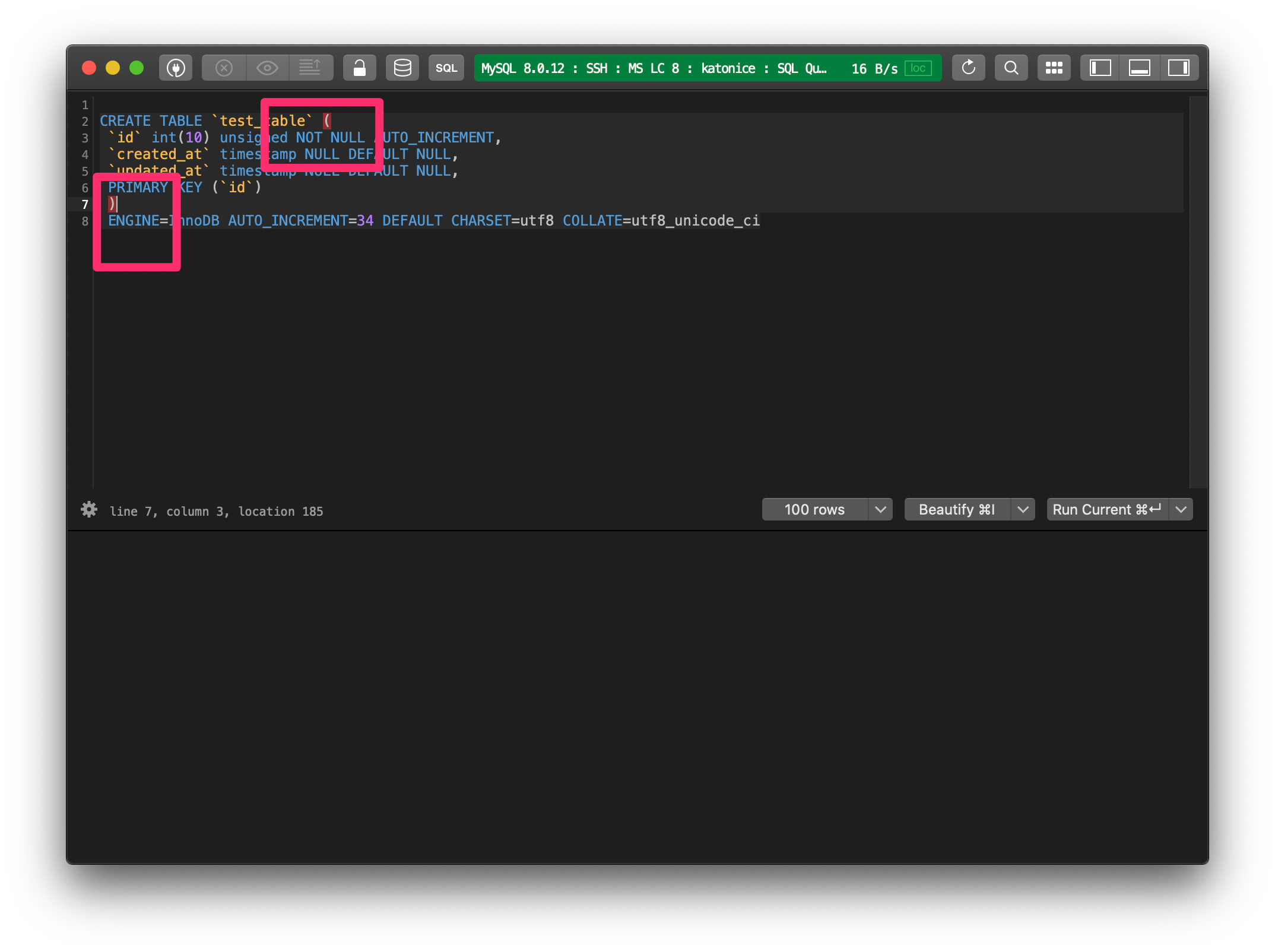Click the cancel query icon
Image resolution: width=1275 pixels, height=952 pixels.
click(x=224, y=67)
